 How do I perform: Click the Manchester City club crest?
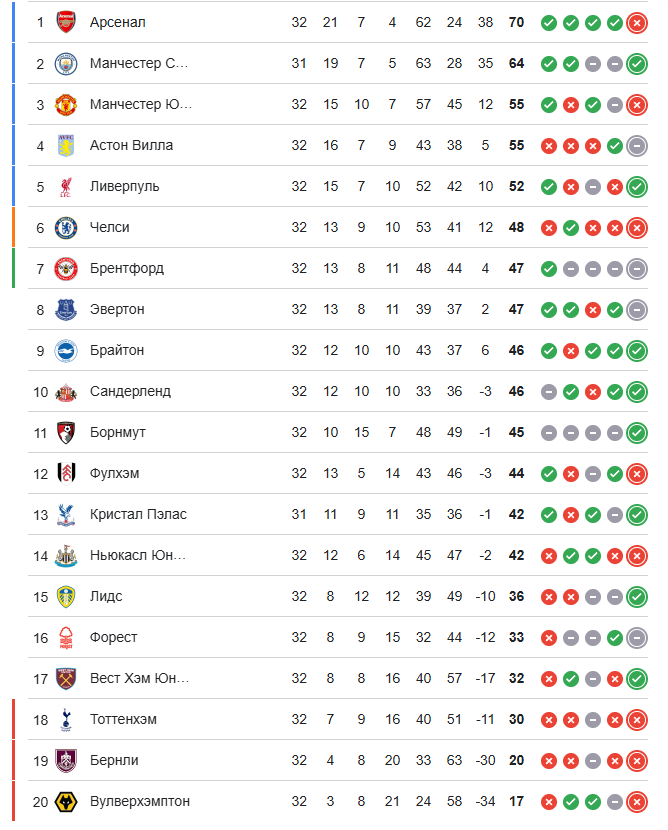coord(66,63)
